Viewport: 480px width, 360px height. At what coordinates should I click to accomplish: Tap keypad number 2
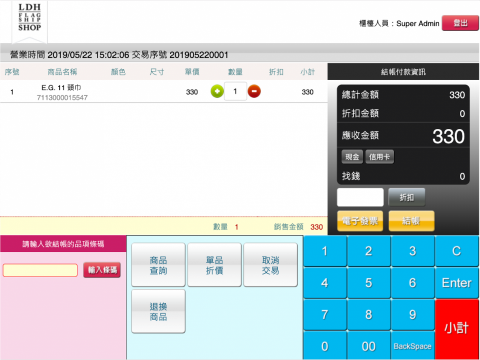369,251
